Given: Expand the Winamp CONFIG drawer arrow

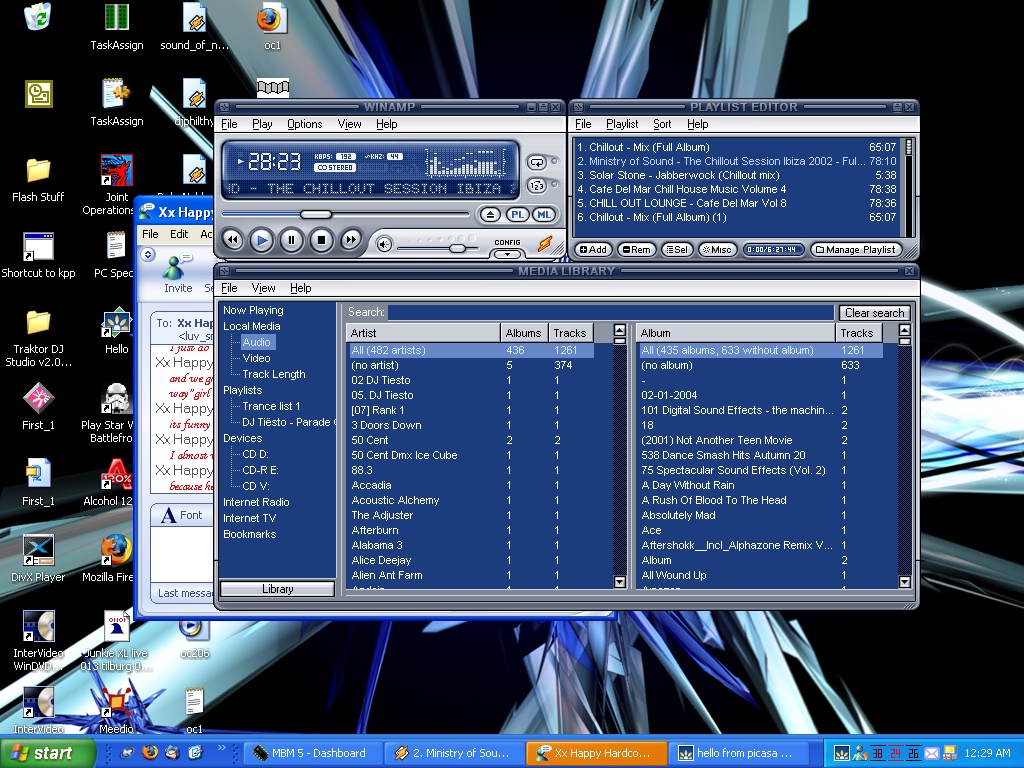Looking at the screenshot, I should pos(507,254).
